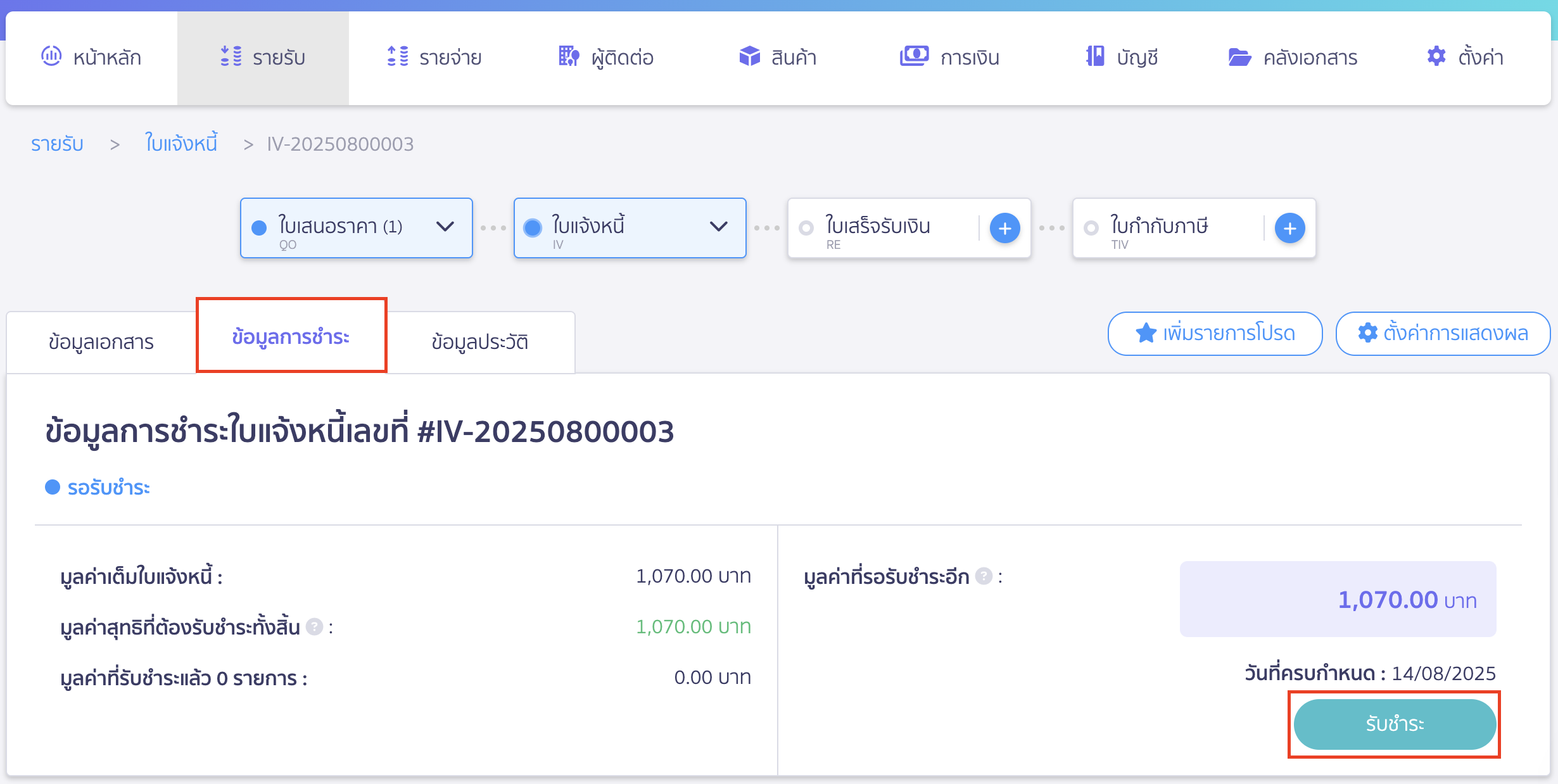The width and height of the screenshot is (1558, 784).
Task: Click help icon next to มูลค่าที่รอรับชำระอีก
Action: (x=984, y=576)
